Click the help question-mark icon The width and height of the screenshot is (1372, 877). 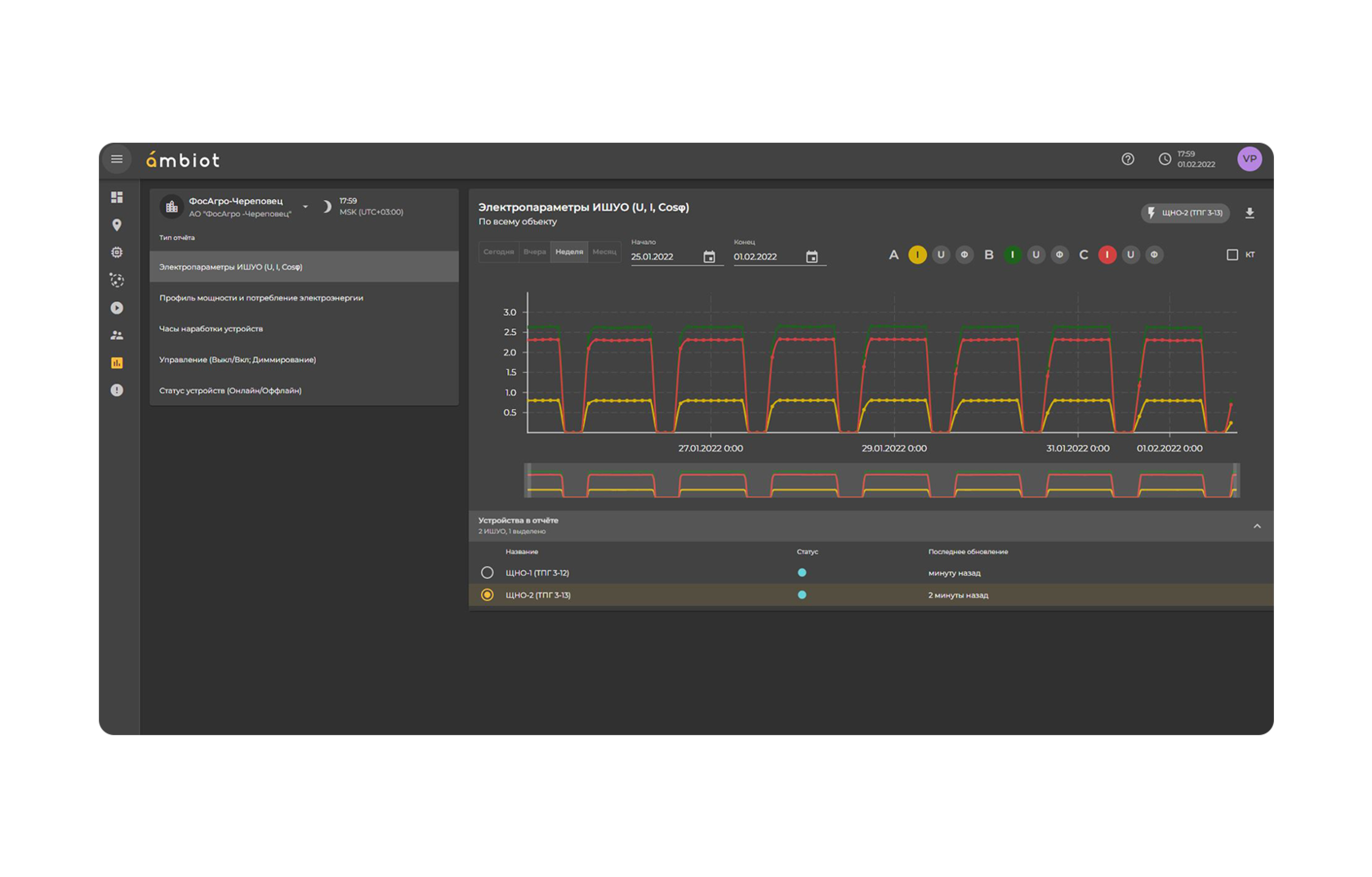point(1128,159)
